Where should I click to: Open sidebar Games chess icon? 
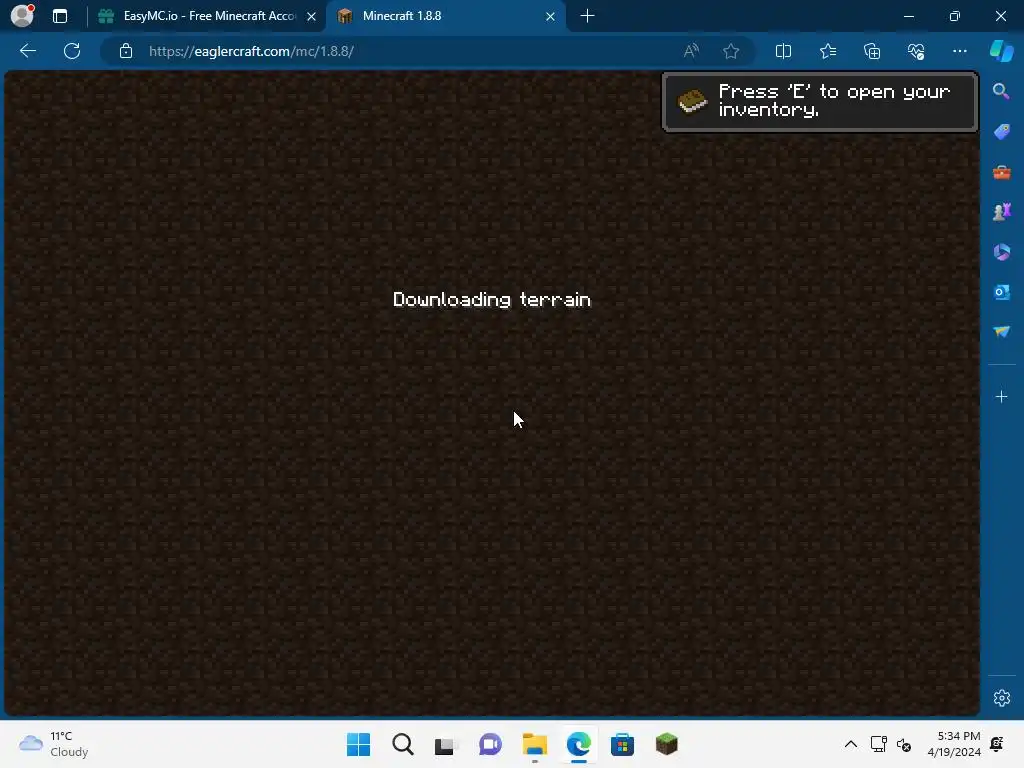(1001, 212)
